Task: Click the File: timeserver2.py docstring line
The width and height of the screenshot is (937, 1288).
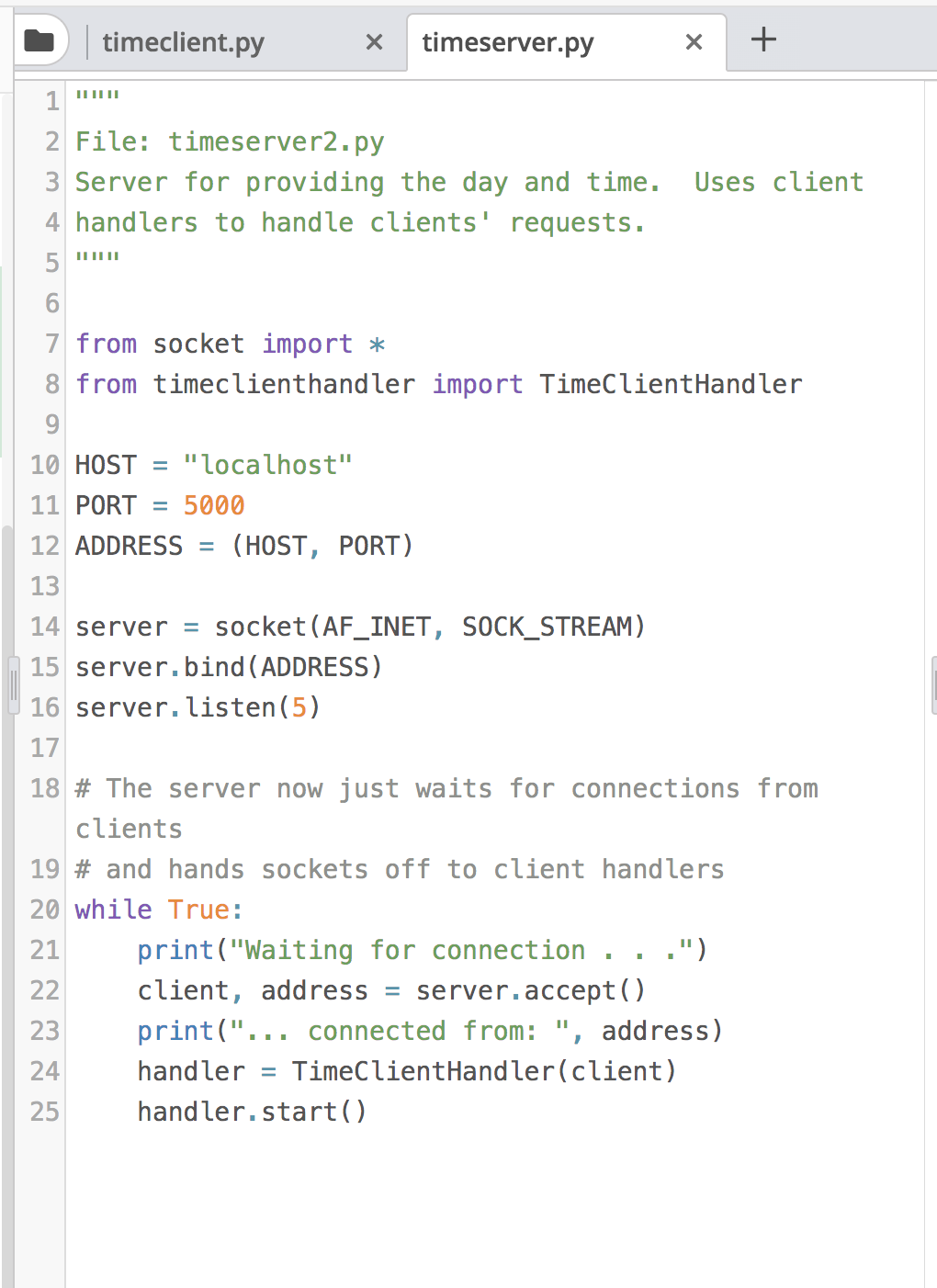Action: pos(229,141)
